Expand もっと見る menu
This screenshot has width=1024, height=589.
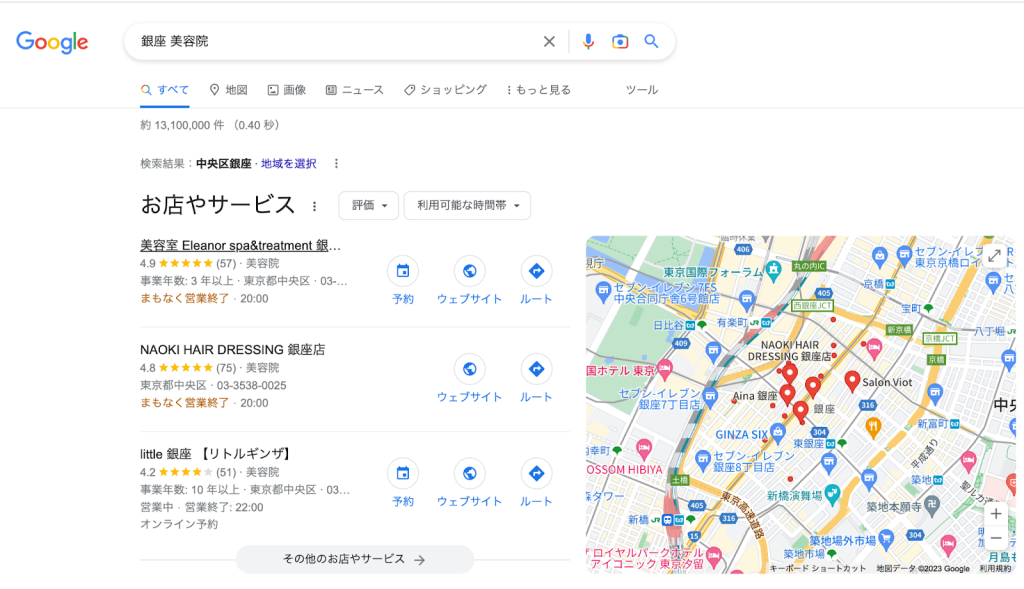pyautogui.click(x=539, y=90)
